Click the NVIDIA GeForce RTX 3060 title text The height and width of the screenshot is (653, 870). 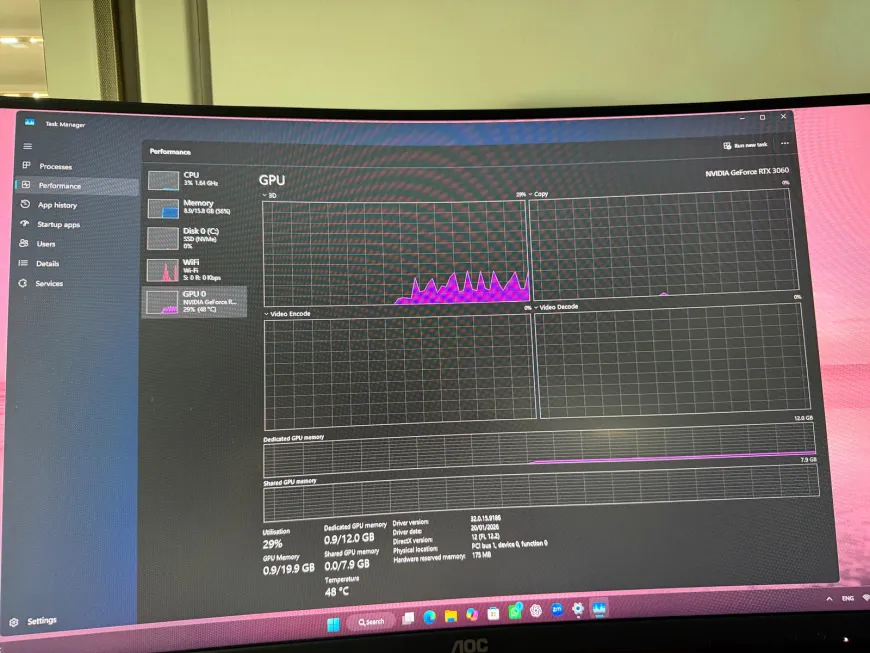pyautogui.click(x=747, y=172)
